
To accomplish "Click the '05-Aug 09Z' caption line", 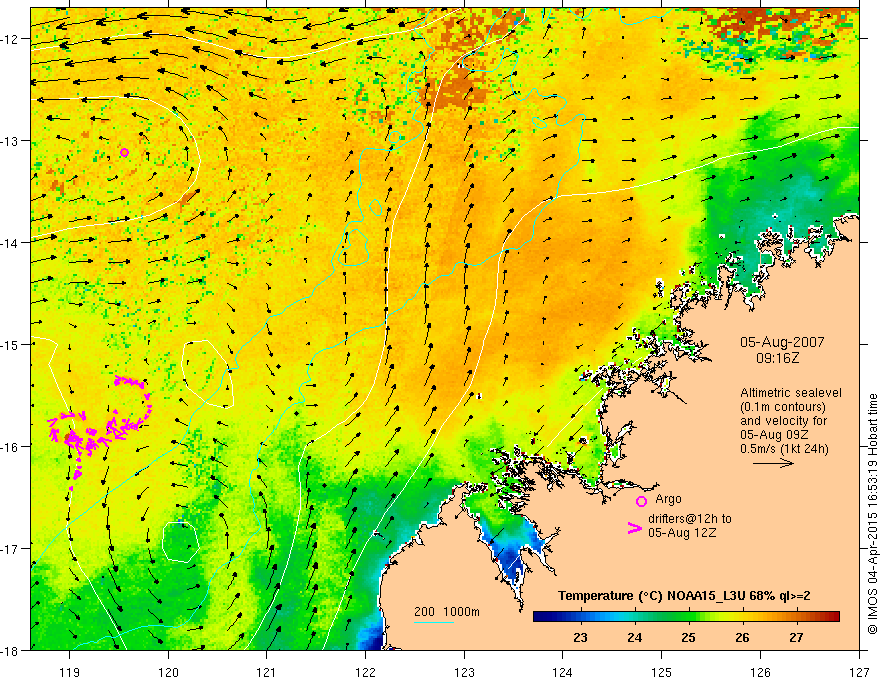I will (772, 434).
